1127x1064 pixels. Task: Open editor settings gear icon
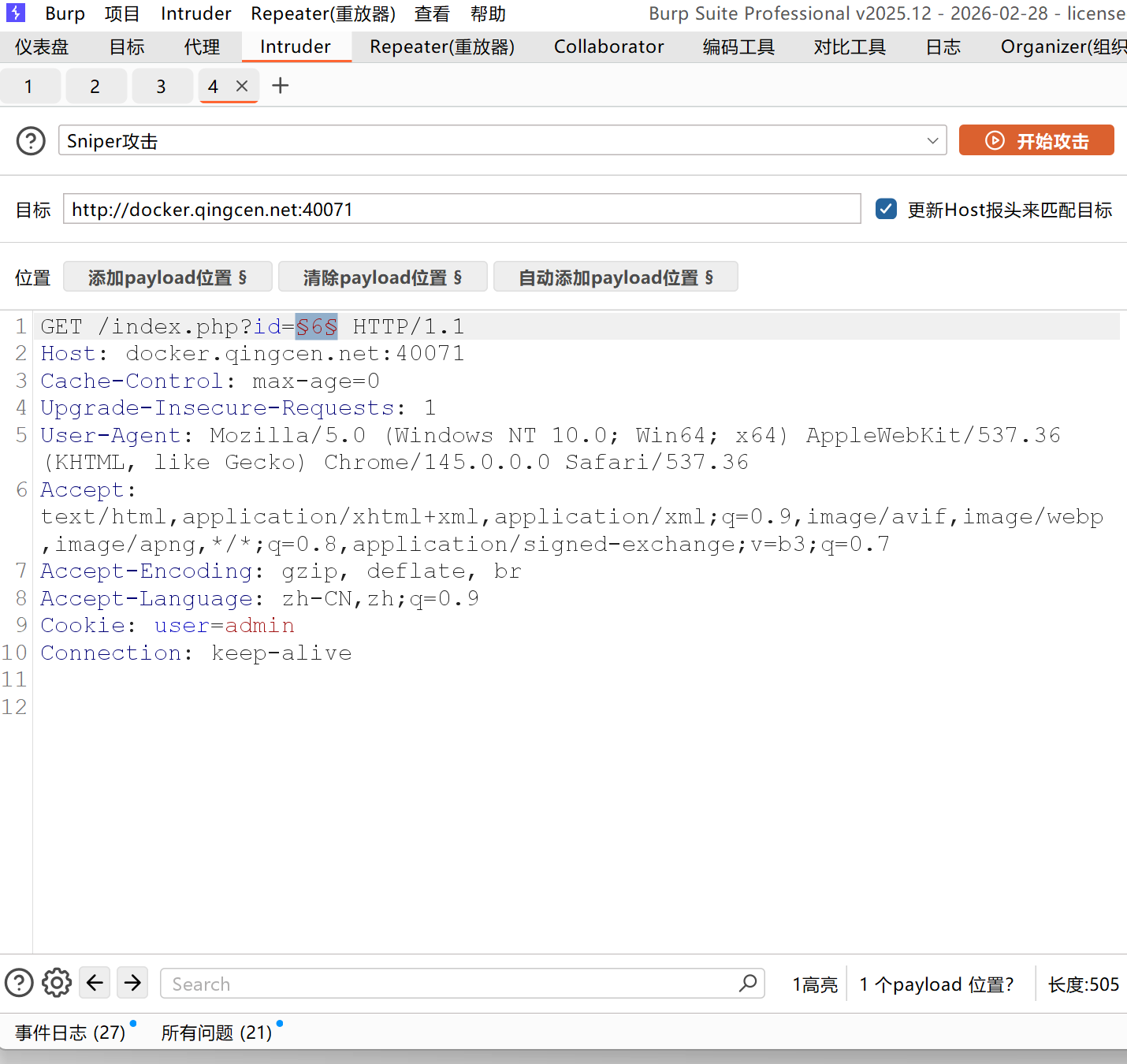57,983
